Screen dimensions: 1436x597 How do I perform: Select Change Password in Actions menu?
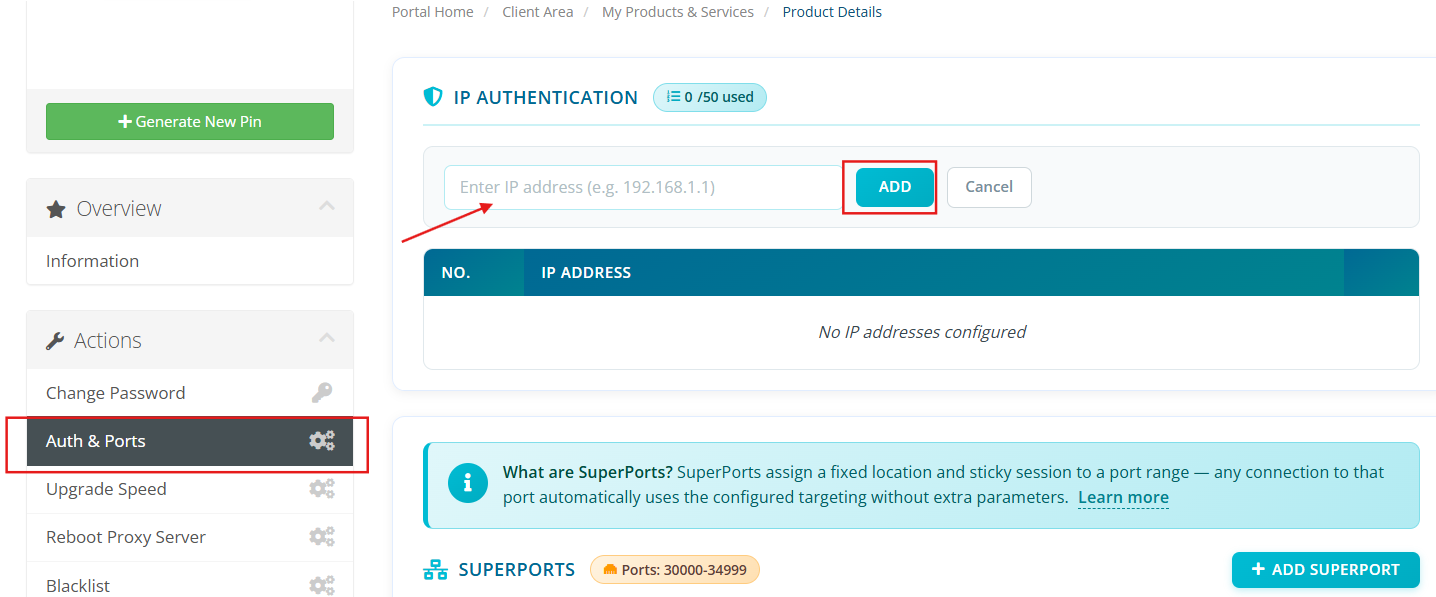click(115, 393)
